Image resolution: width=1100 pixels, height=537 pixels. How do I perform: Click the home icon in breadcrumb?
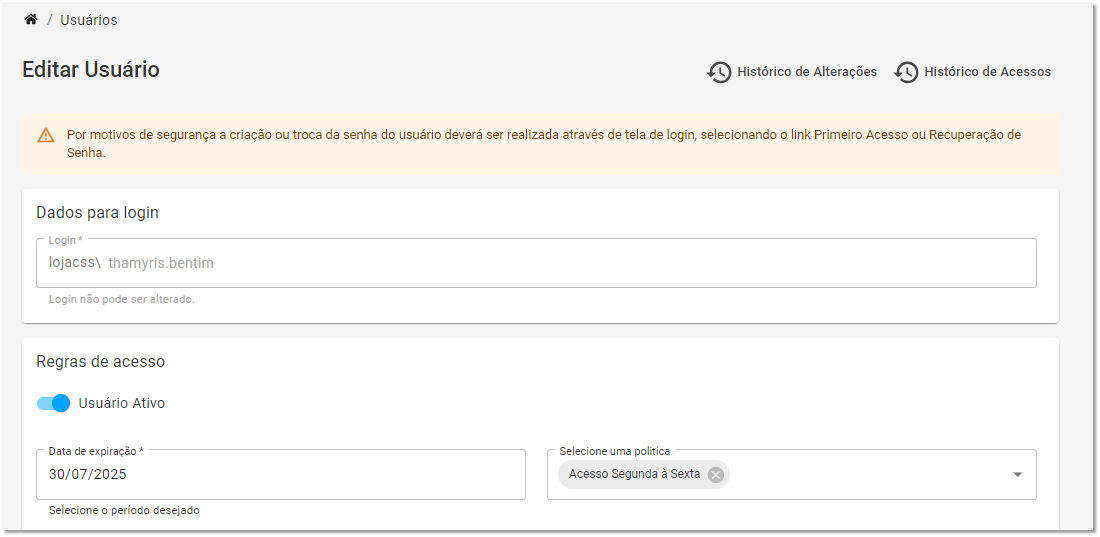point(30,20)
